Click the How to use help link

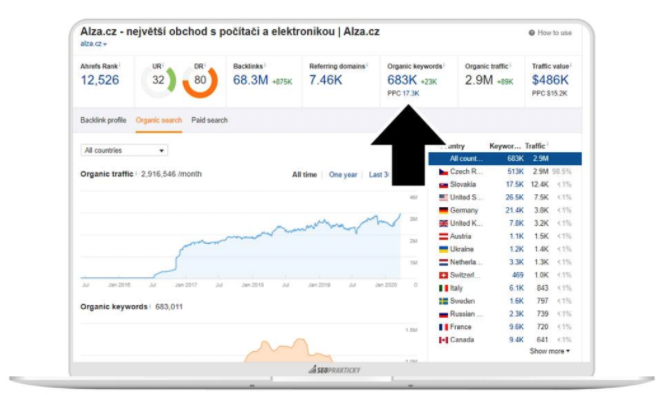[x=550, y=33]
